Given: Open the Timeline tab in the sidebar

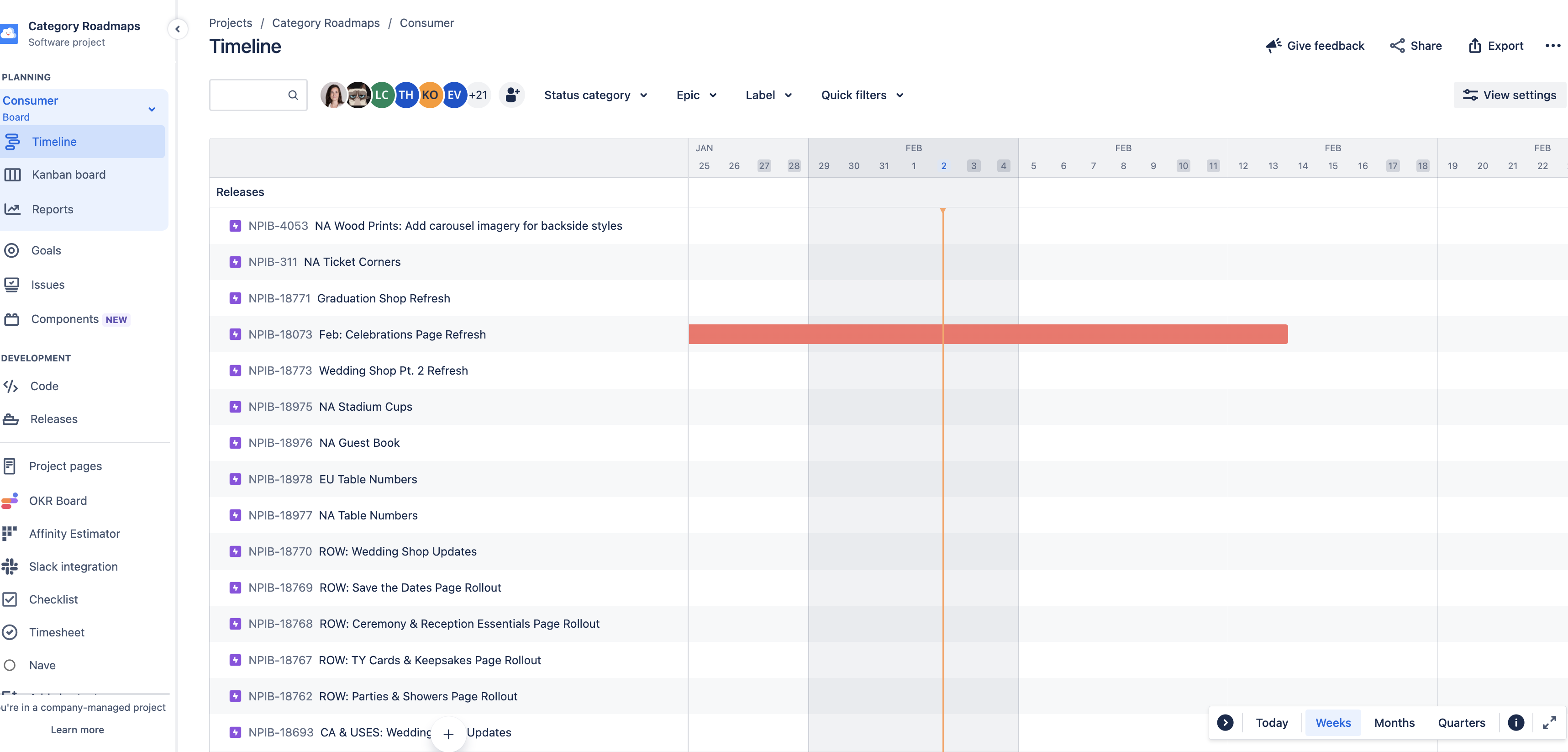Looking at the screenshot, I should click(x=55, y=141).
